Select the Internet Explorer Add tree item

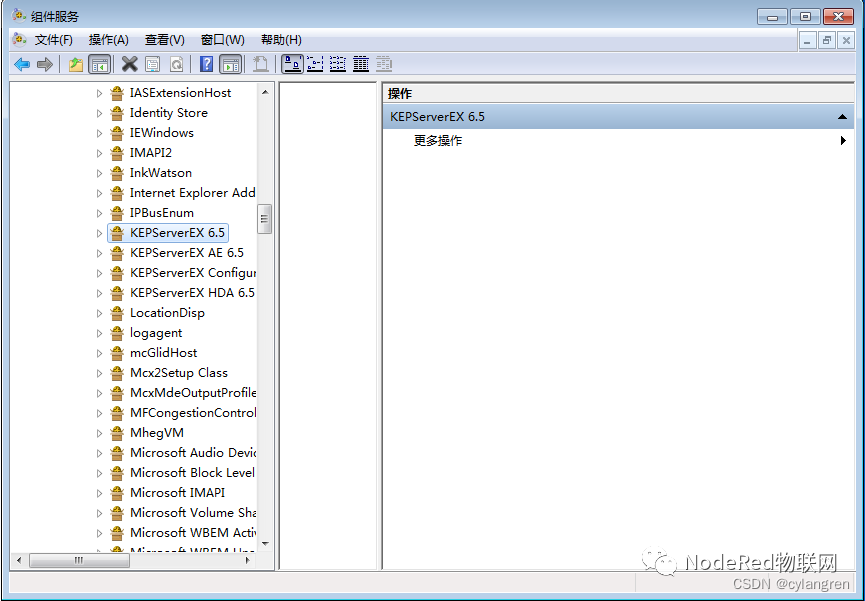[x=192, y=193]
